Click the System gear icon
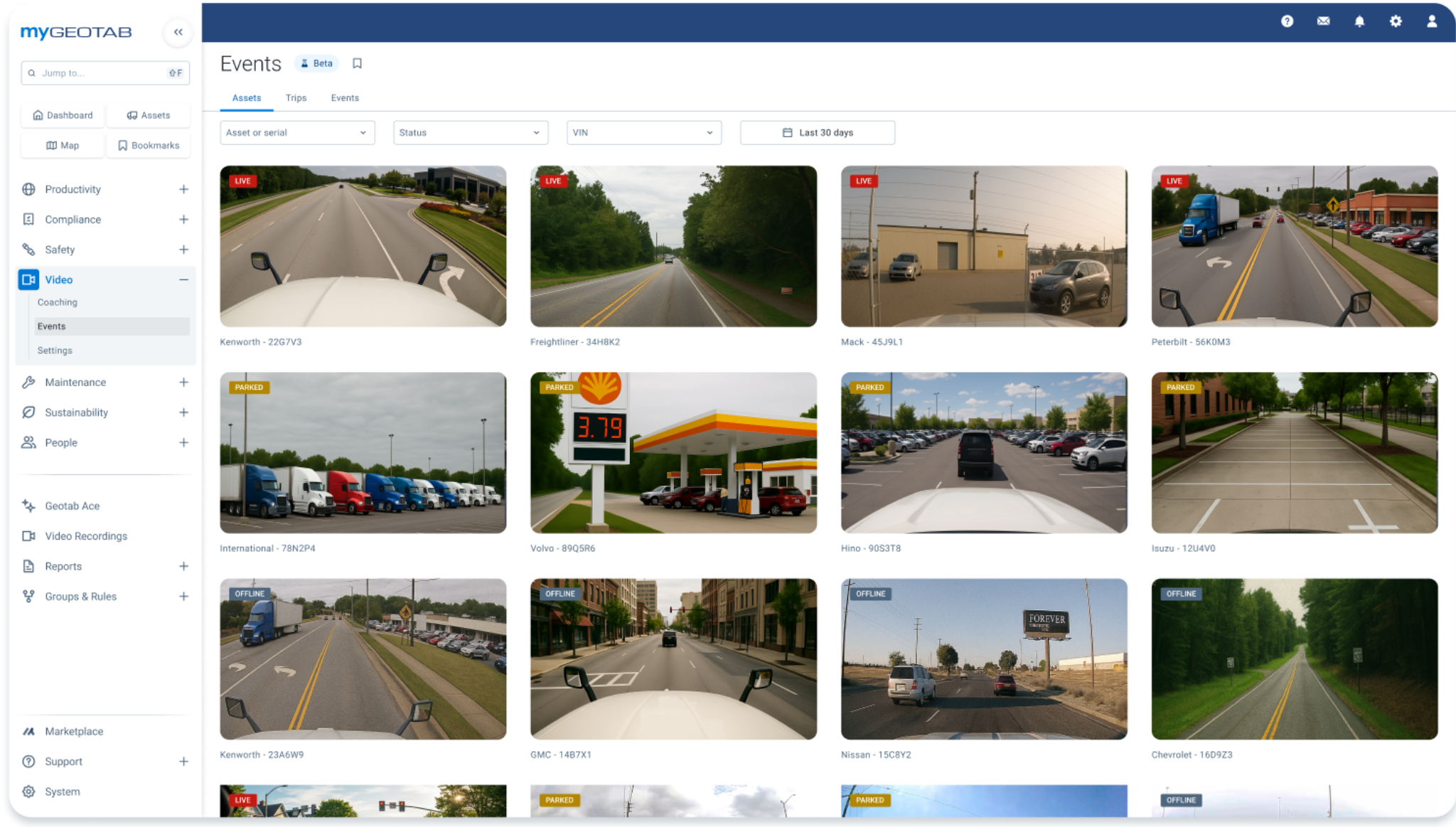1456x827 pixels. point(28,791)
